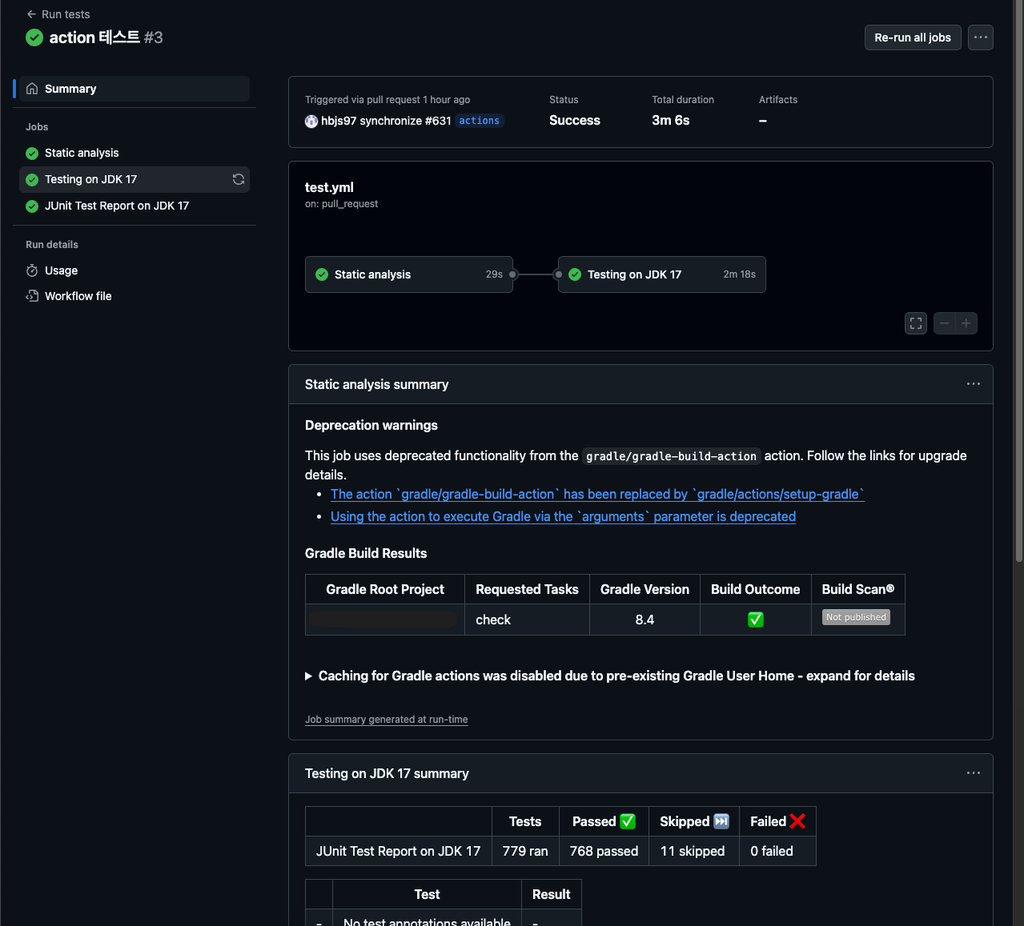Select Static analysis node in workflow graph
This screenshot has height=926, width=1024.
click(x=409, y=274)
